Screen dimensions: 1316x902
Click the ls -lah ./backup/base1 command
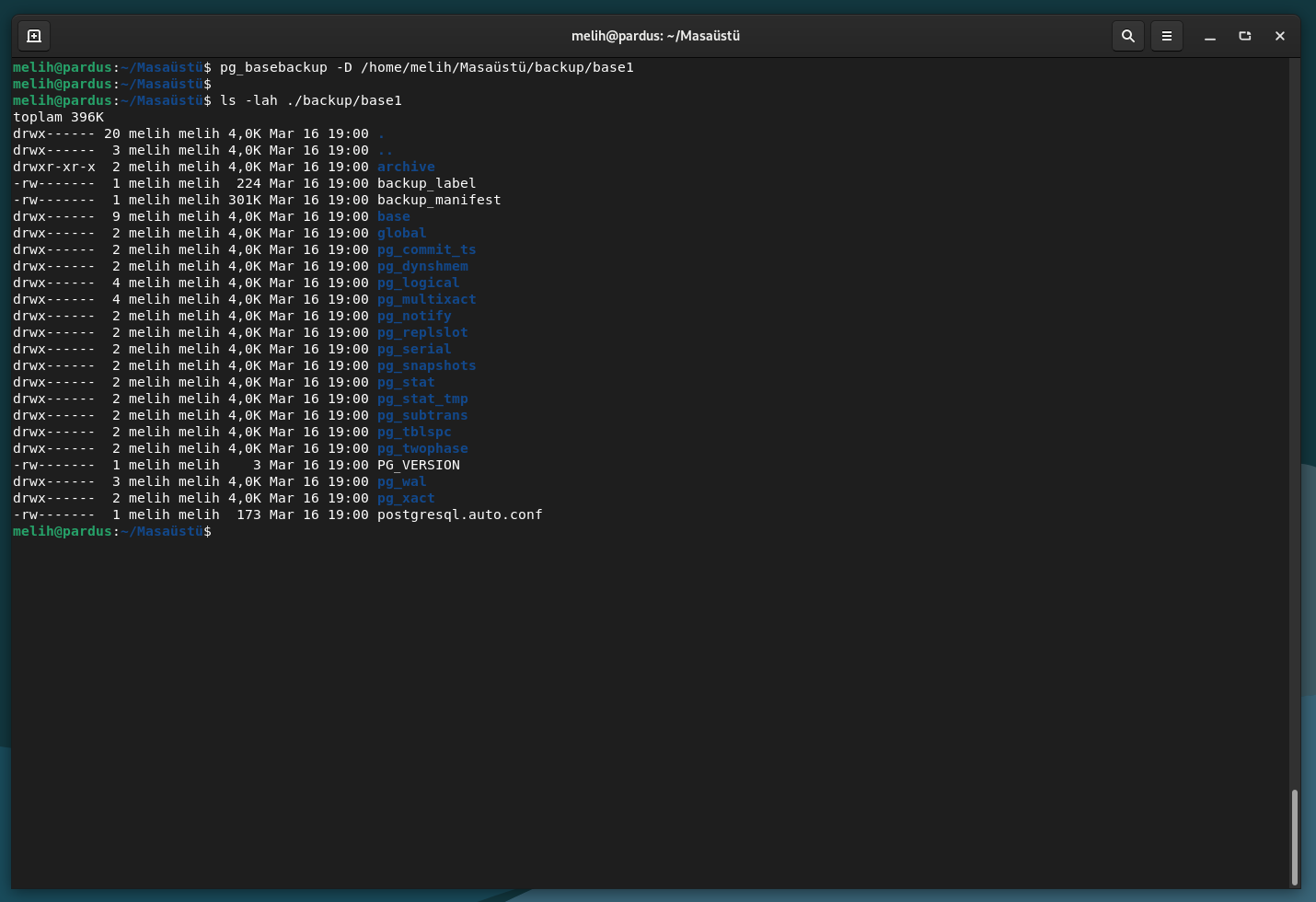311,100
